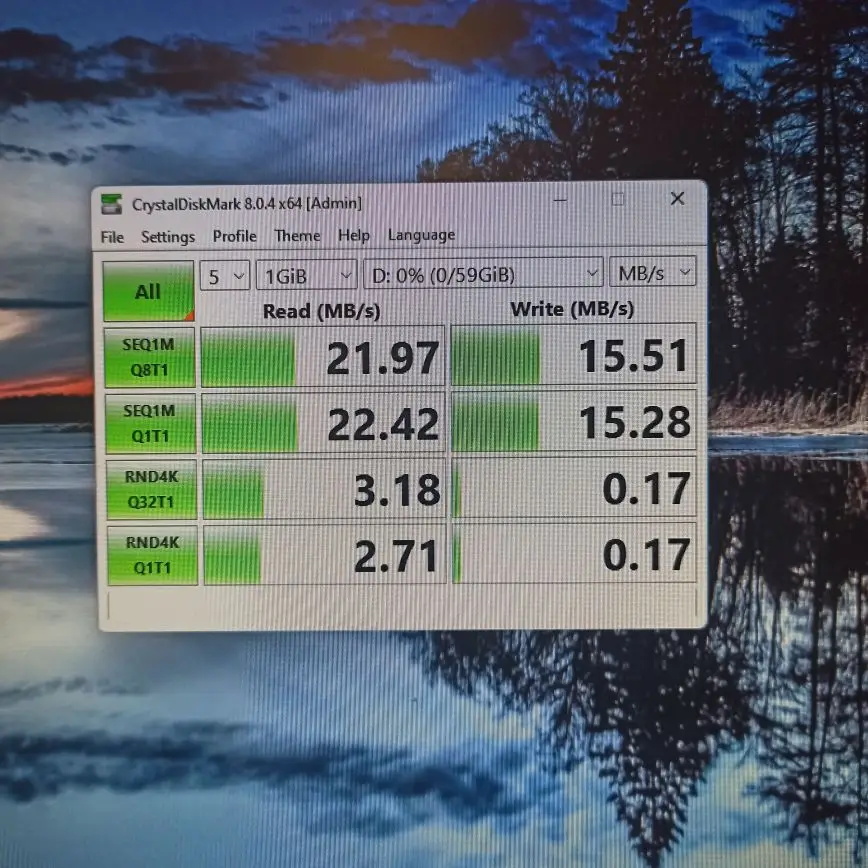This screenshot has height=868, width=868.
Task: Open the Theme menu
Action: coord(298,236)
